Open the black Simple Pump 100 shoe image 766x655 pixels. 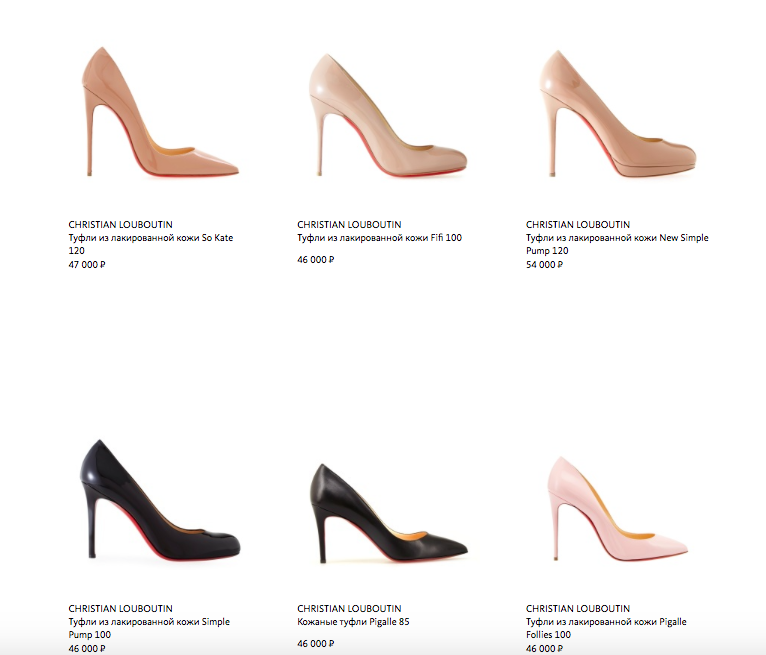point(160,500)
